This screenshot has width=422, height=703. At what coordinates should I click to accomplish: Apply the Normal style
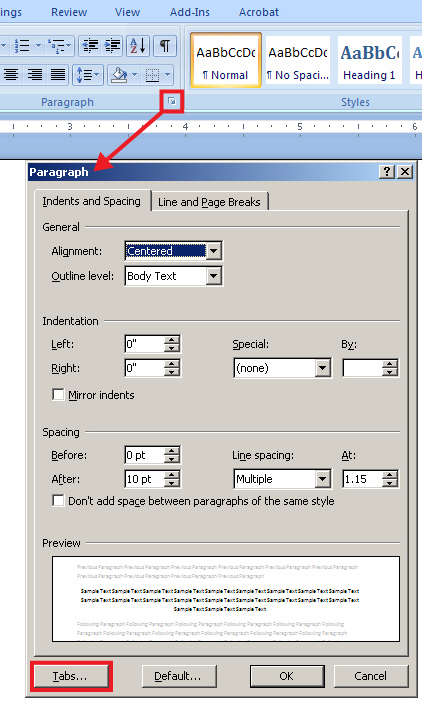tap(226, 60)
